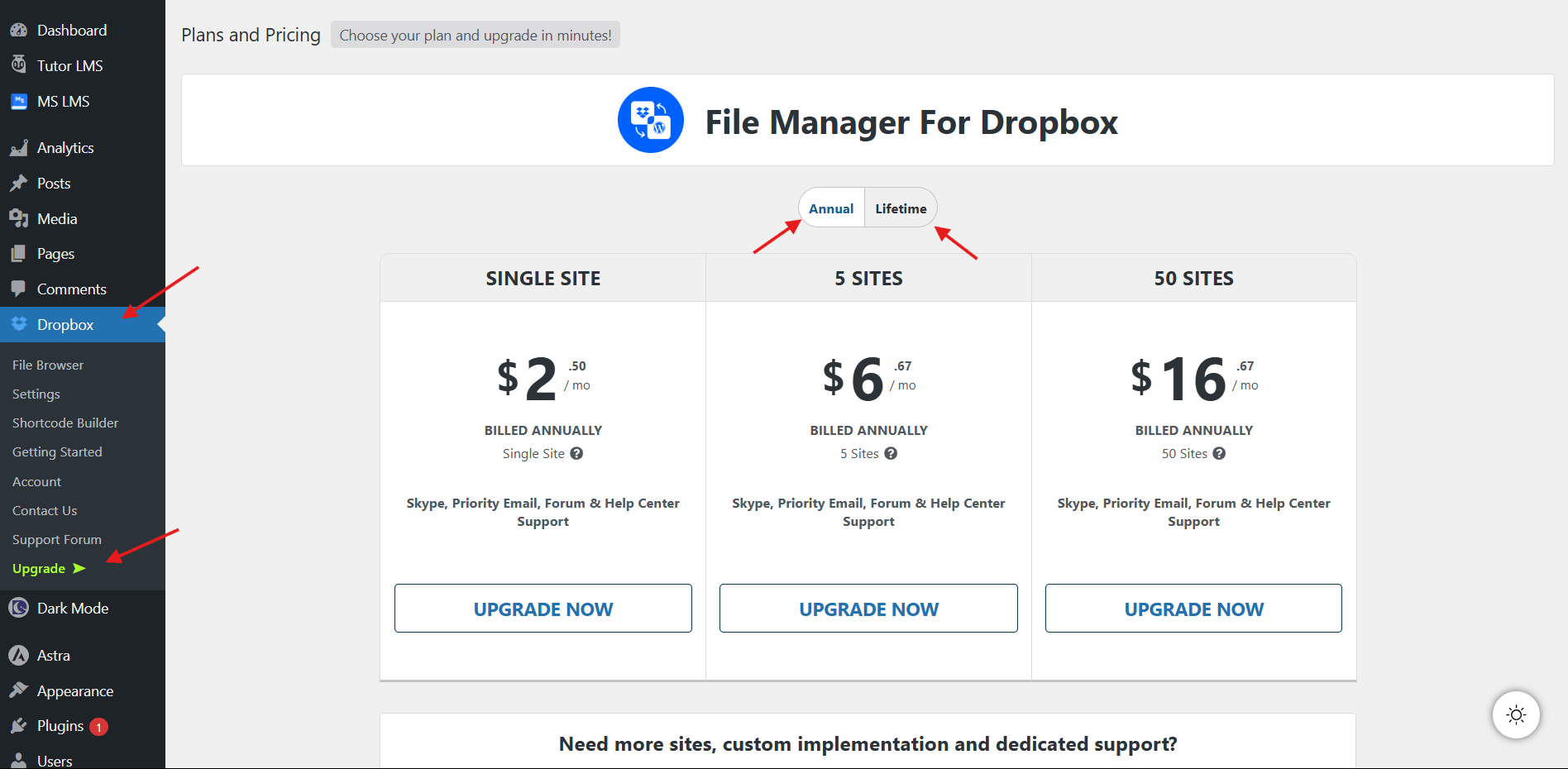Click Upgrade Now for 5 Sites plan
This screenshot has height=769, width=1568.
[x=868, y=609]
